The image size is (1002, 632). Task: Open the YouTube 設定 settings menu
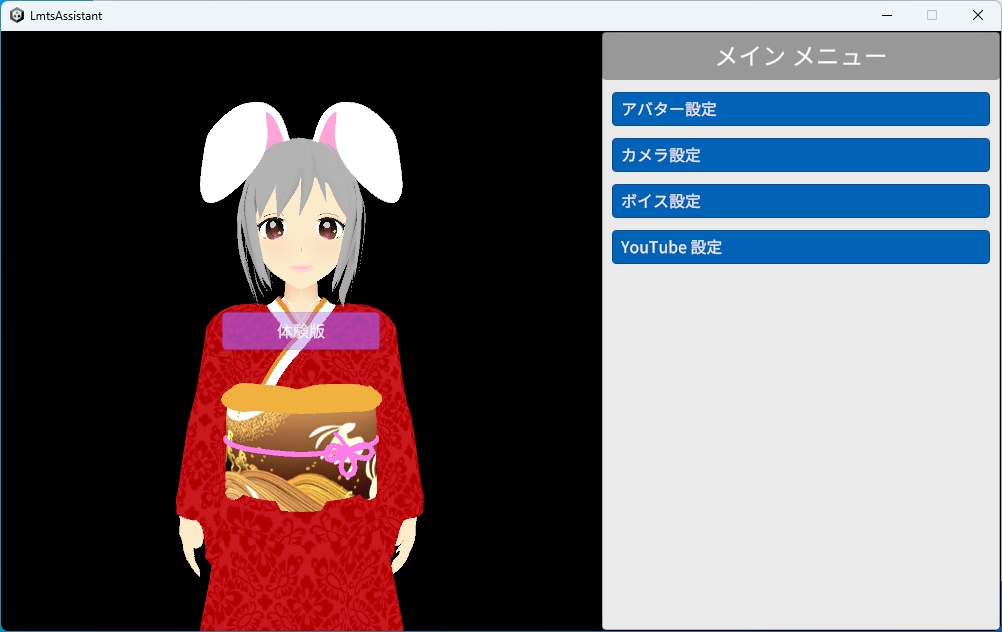pyautogui.click(x=800, y=247)
